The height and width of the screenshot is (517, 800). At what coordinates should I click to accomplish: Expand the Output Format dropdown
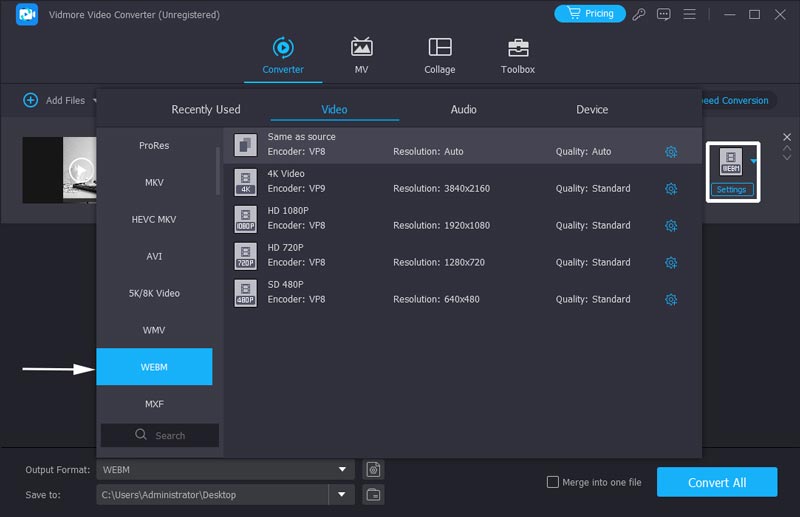coord(343,469)
